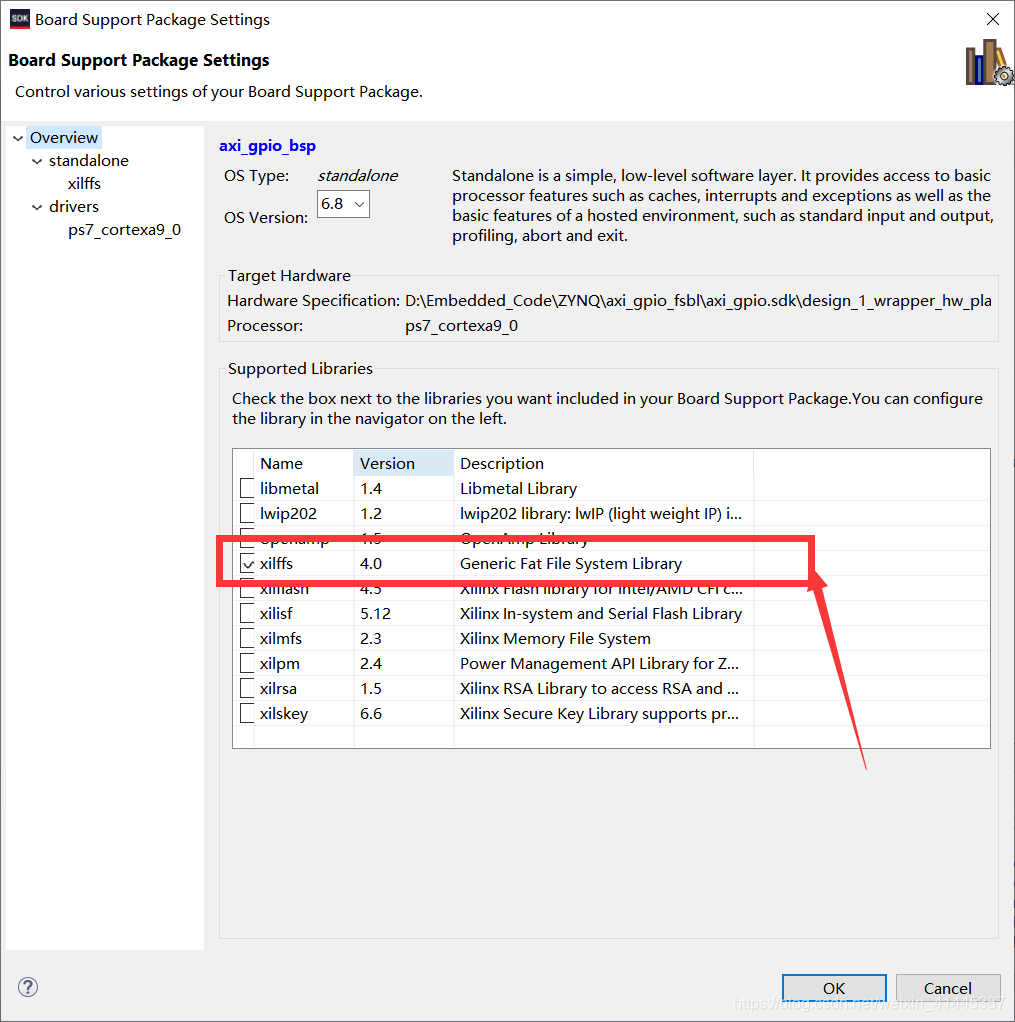Sort libraries by Name column header

coord(304,463)
